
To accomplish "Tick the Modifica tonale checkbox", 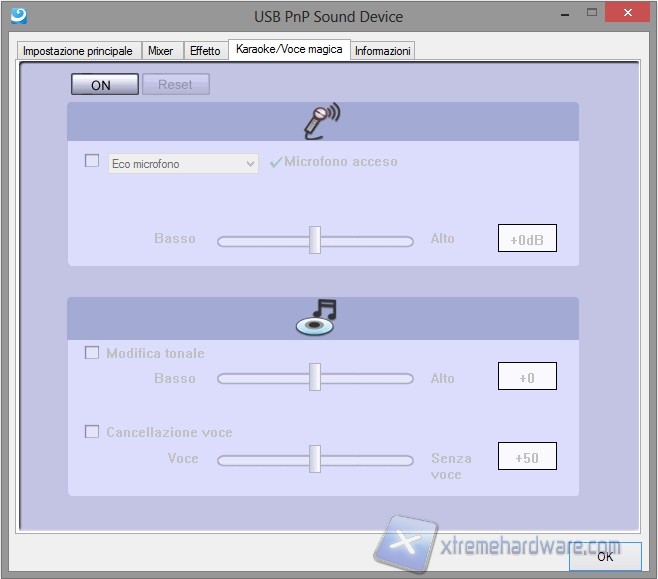I will click(x=92, y=353).
